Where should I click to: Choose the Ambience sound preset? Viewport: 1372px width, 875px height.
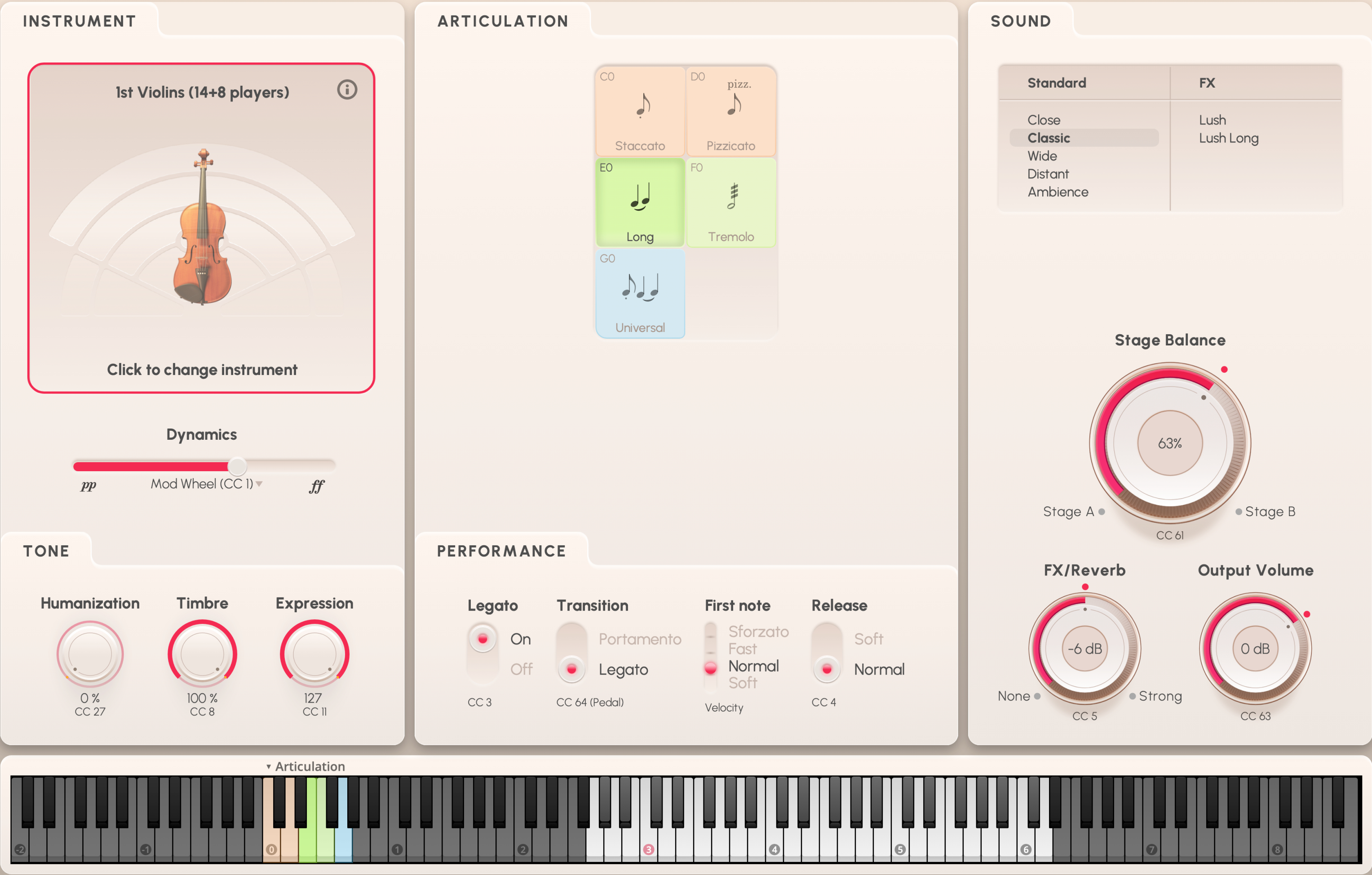[x=1058, y=192]
